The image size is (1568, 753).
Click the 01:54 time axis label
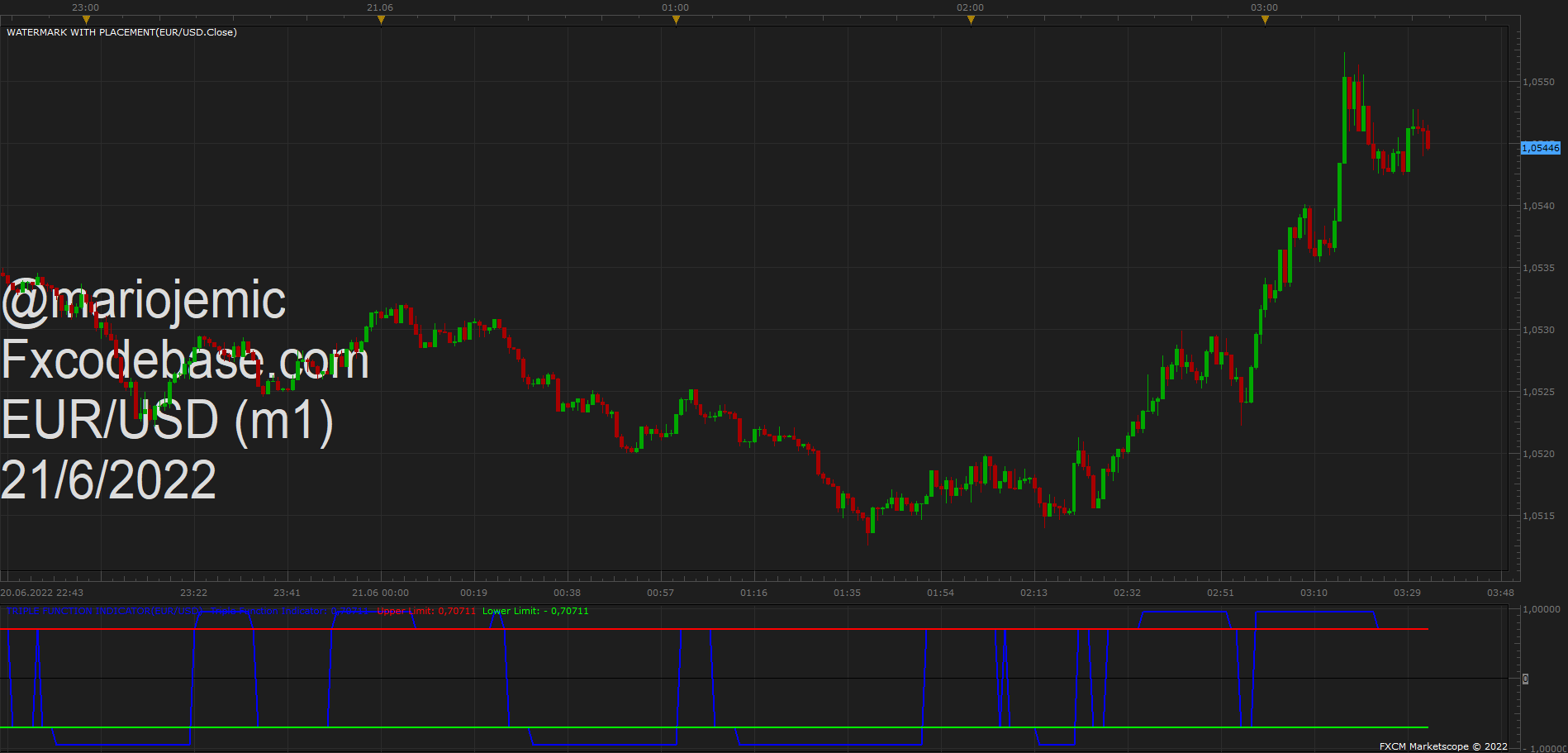click(941, 593)
